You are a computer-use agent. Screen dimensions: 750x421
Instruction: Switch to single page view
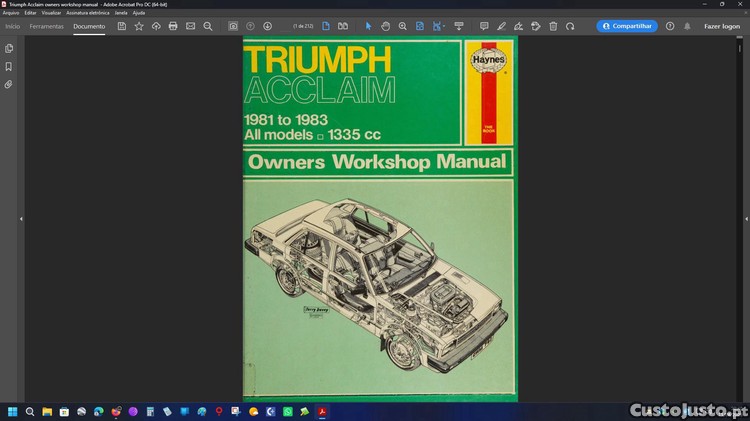click(x=326, y=26)
